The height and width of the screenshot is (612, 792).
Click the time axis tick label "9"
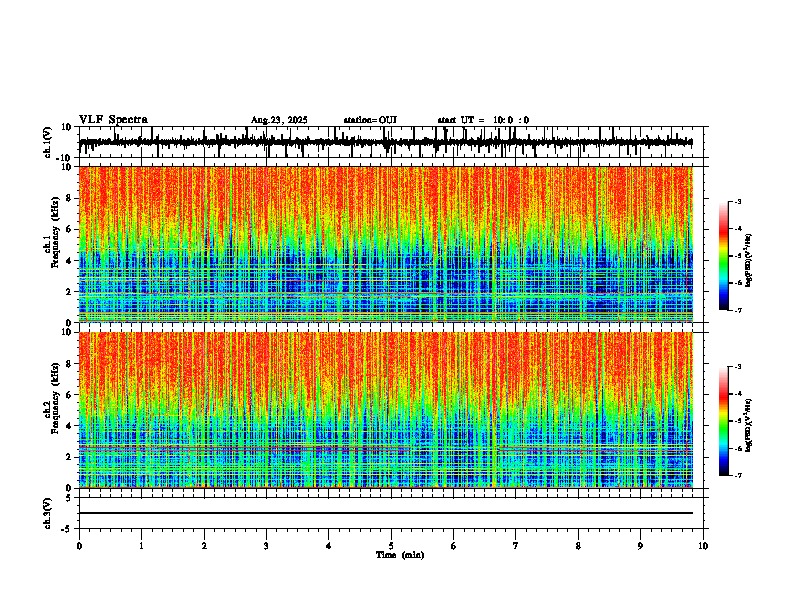(640, 546)
